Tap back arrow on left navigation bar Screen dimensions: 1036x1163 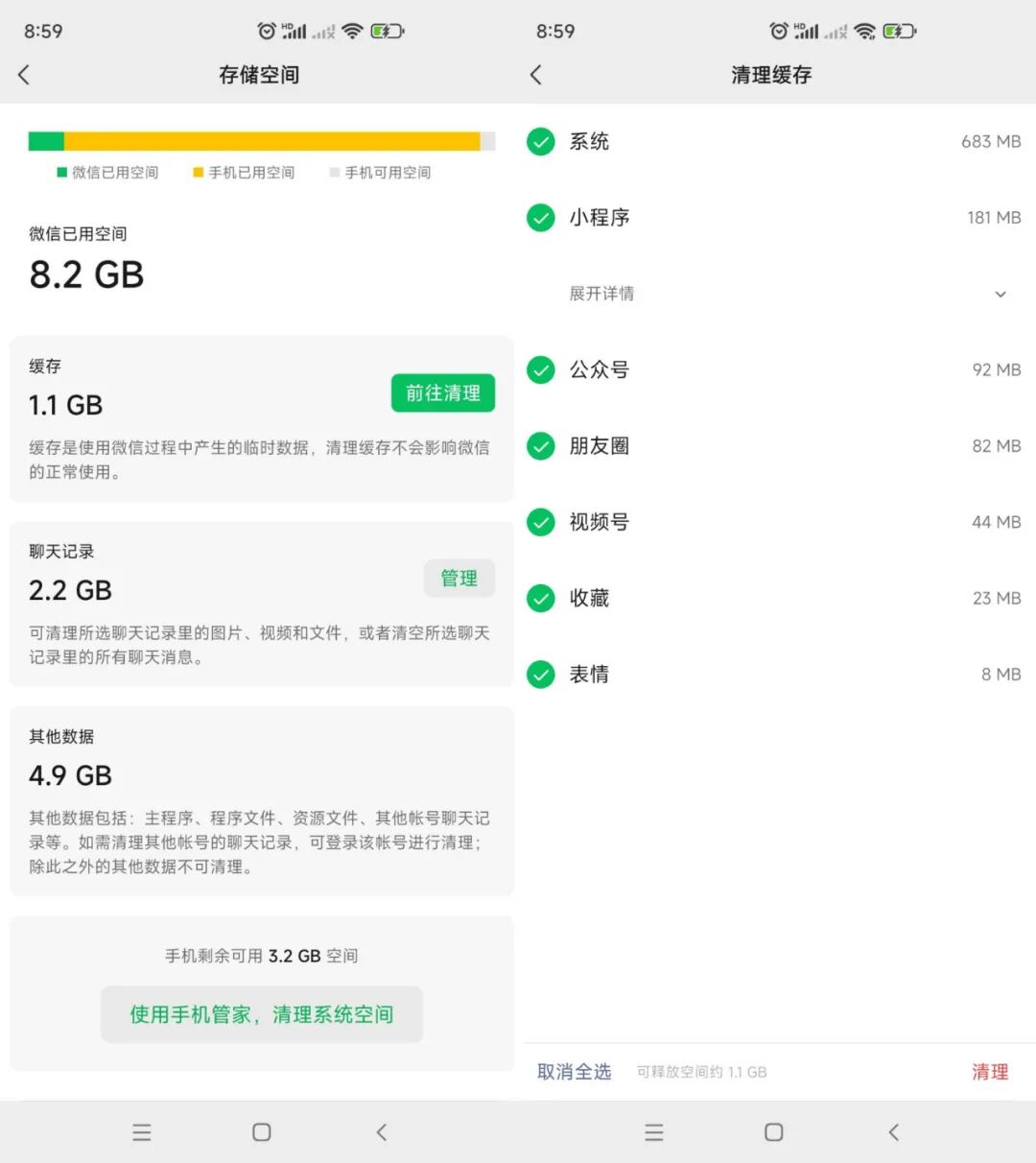[x=382, y=1132]
